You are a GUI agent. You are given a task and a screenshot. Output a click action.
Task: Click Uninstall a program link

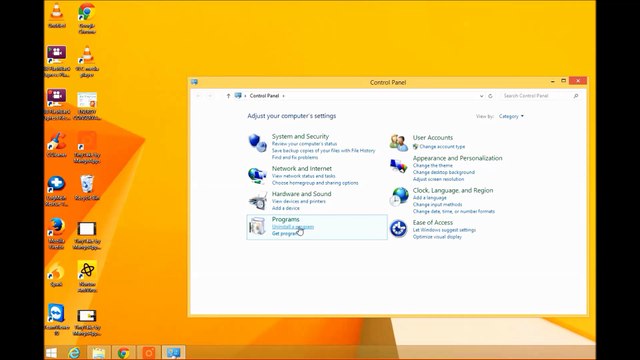pos(293,227)
